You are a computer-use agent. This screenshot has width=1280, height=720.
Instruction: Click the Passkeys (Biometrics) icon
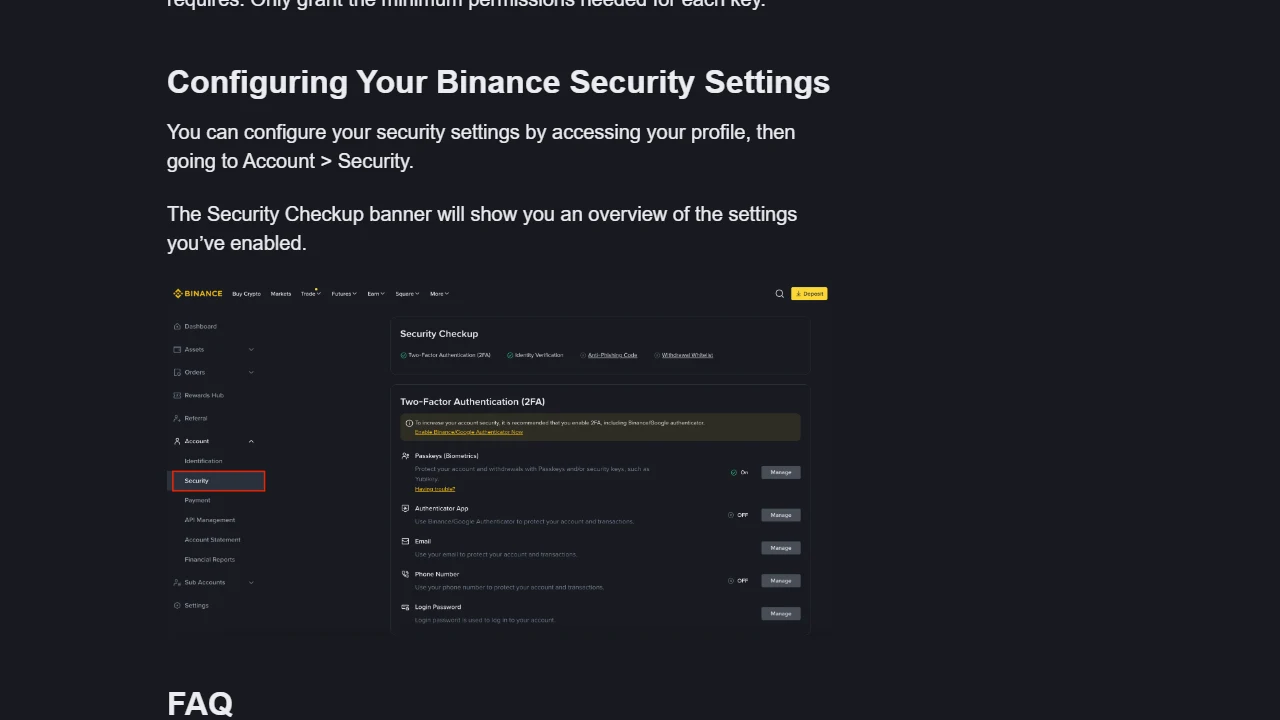pos(405,456)
